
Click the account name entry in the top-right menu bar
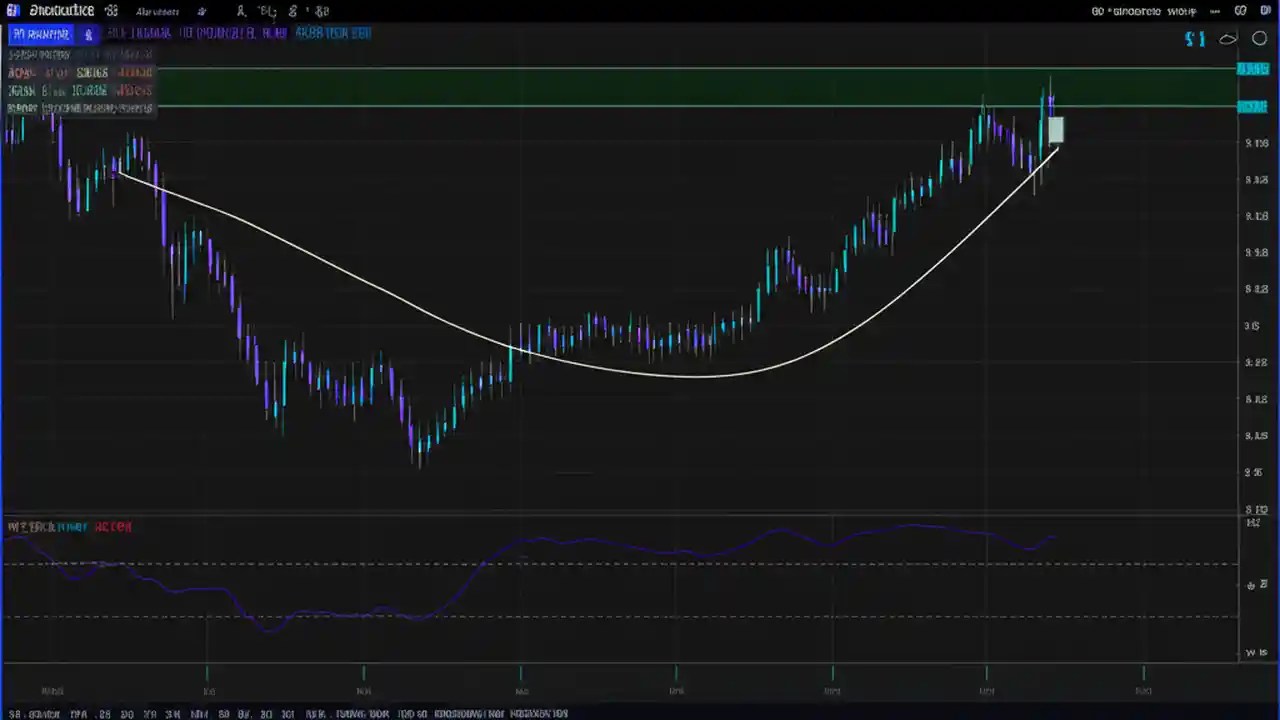coord(1140,11)
